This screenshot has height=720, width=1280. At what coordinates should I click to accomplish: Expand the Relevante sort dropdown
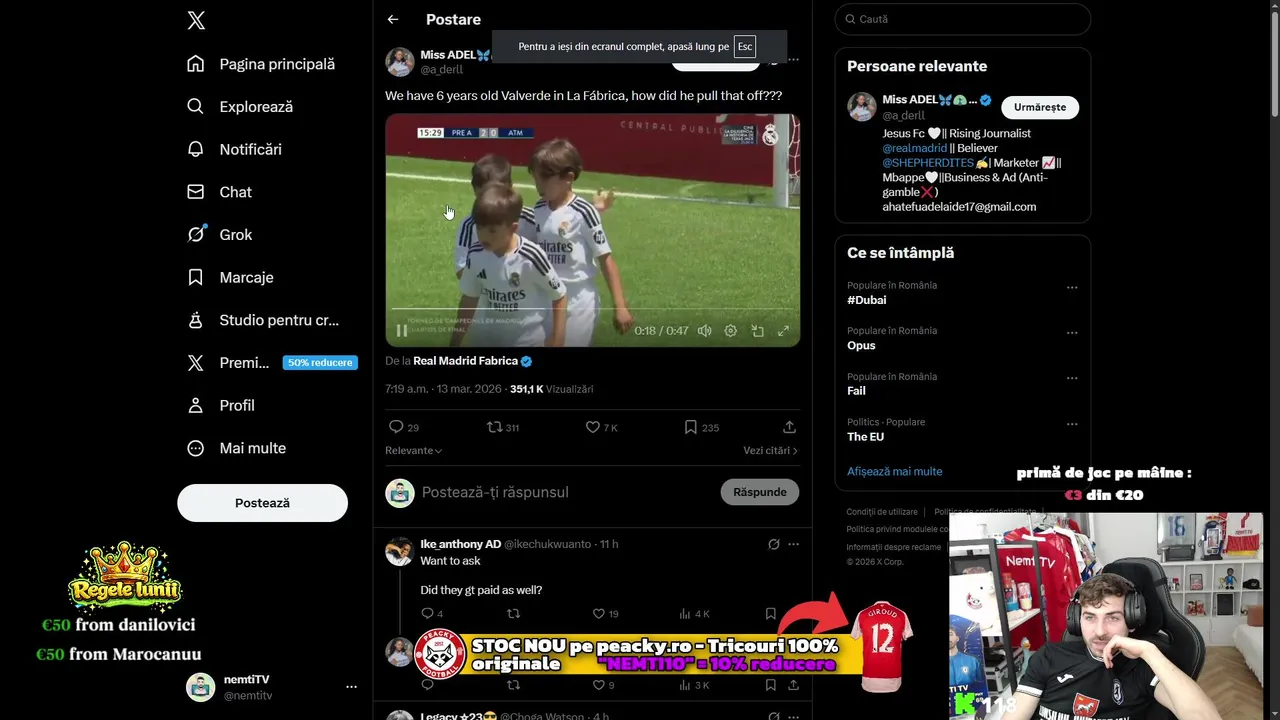point(413,451)
